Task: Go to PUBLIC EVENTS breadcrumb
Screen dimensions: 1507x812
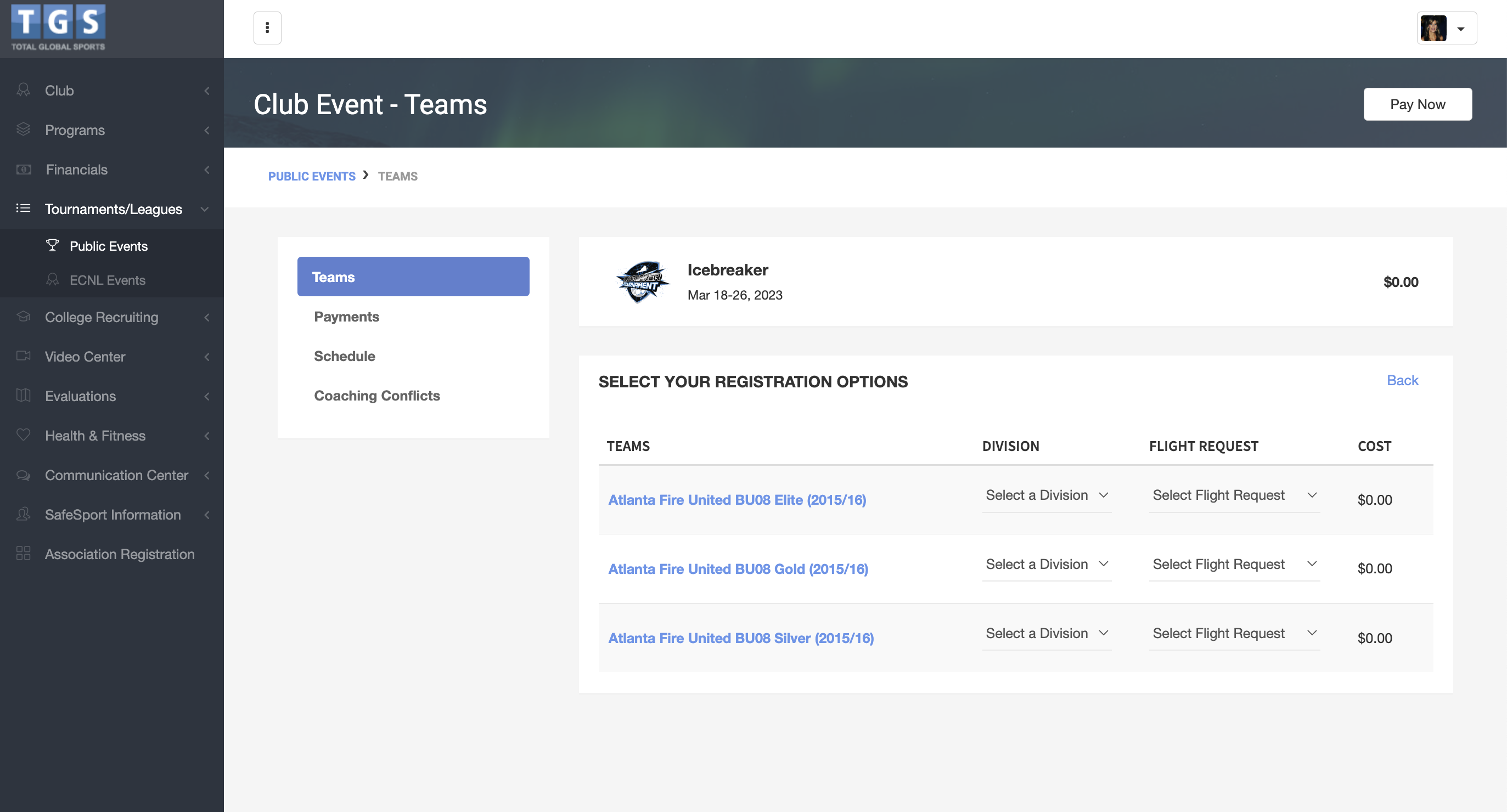Action: [x=312, y=176]
